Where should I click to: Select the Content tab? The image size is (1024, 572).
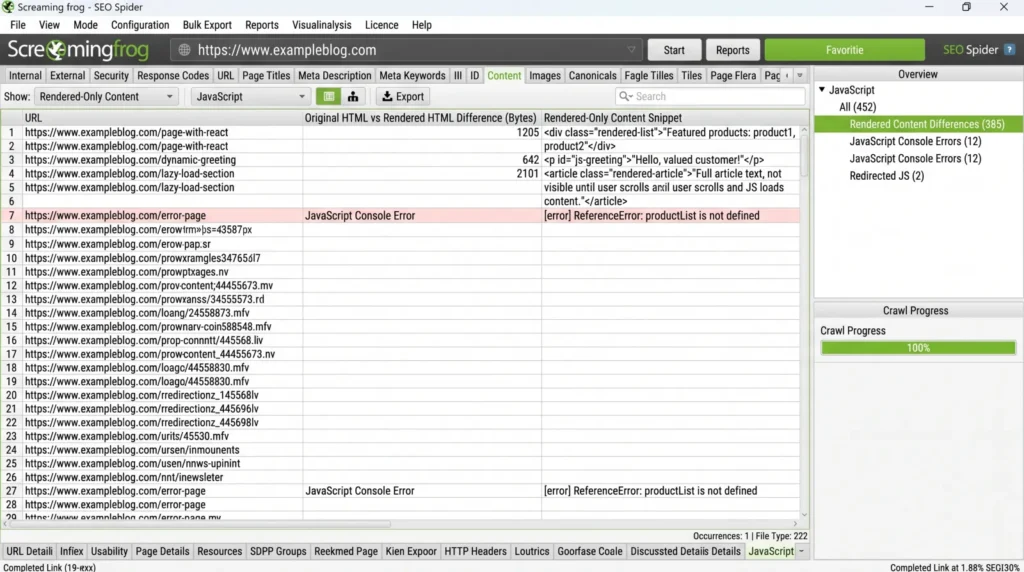coord(504,76)
